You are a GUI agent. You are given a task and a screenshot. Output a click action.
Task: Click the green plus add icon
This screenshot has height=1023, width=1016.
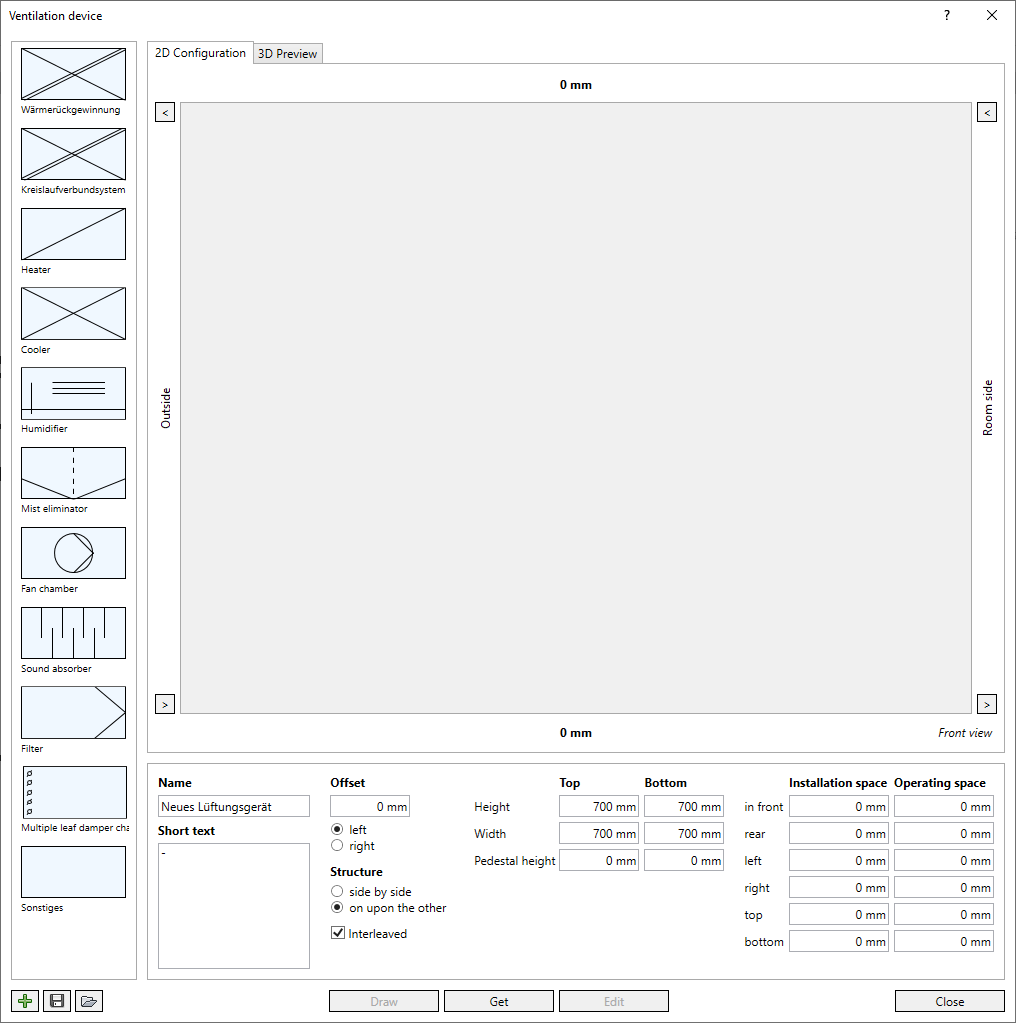[25, 1001]
